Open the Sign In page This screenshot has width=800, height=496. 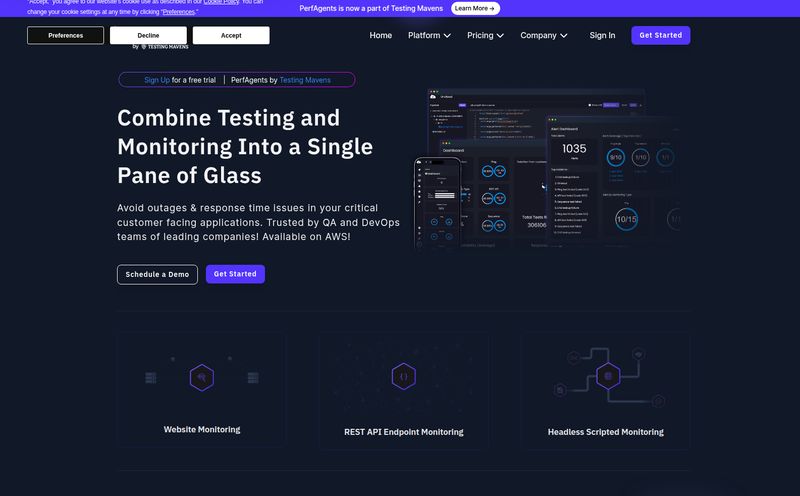[x=602, y=35]
